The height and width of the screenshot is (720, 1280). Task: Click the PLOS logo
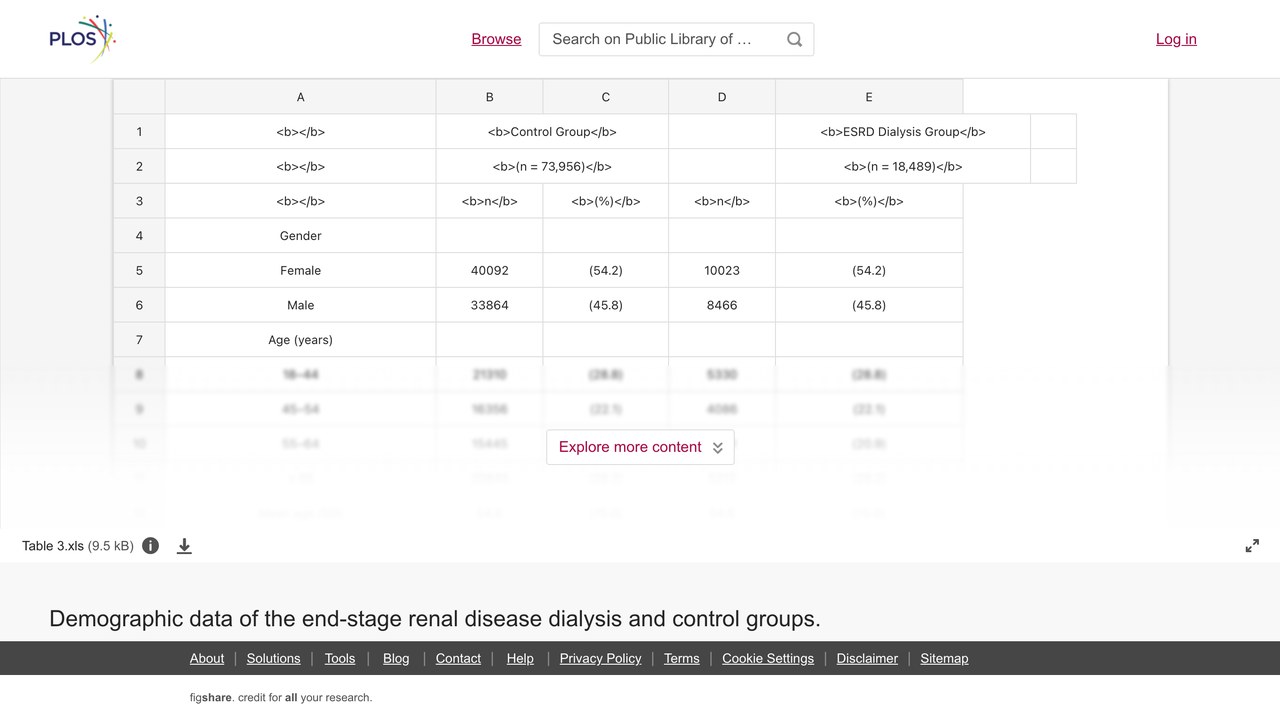pos(83,39)
